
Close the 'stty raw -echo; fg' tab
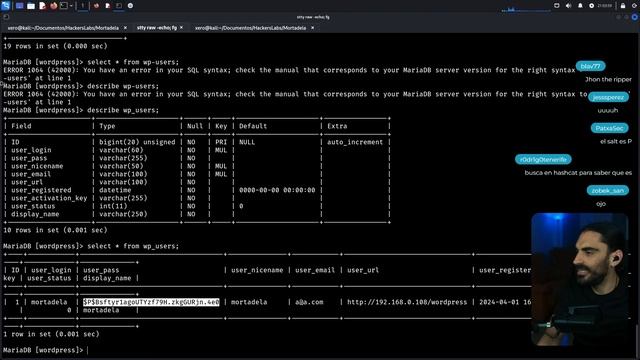coord(181,28)
